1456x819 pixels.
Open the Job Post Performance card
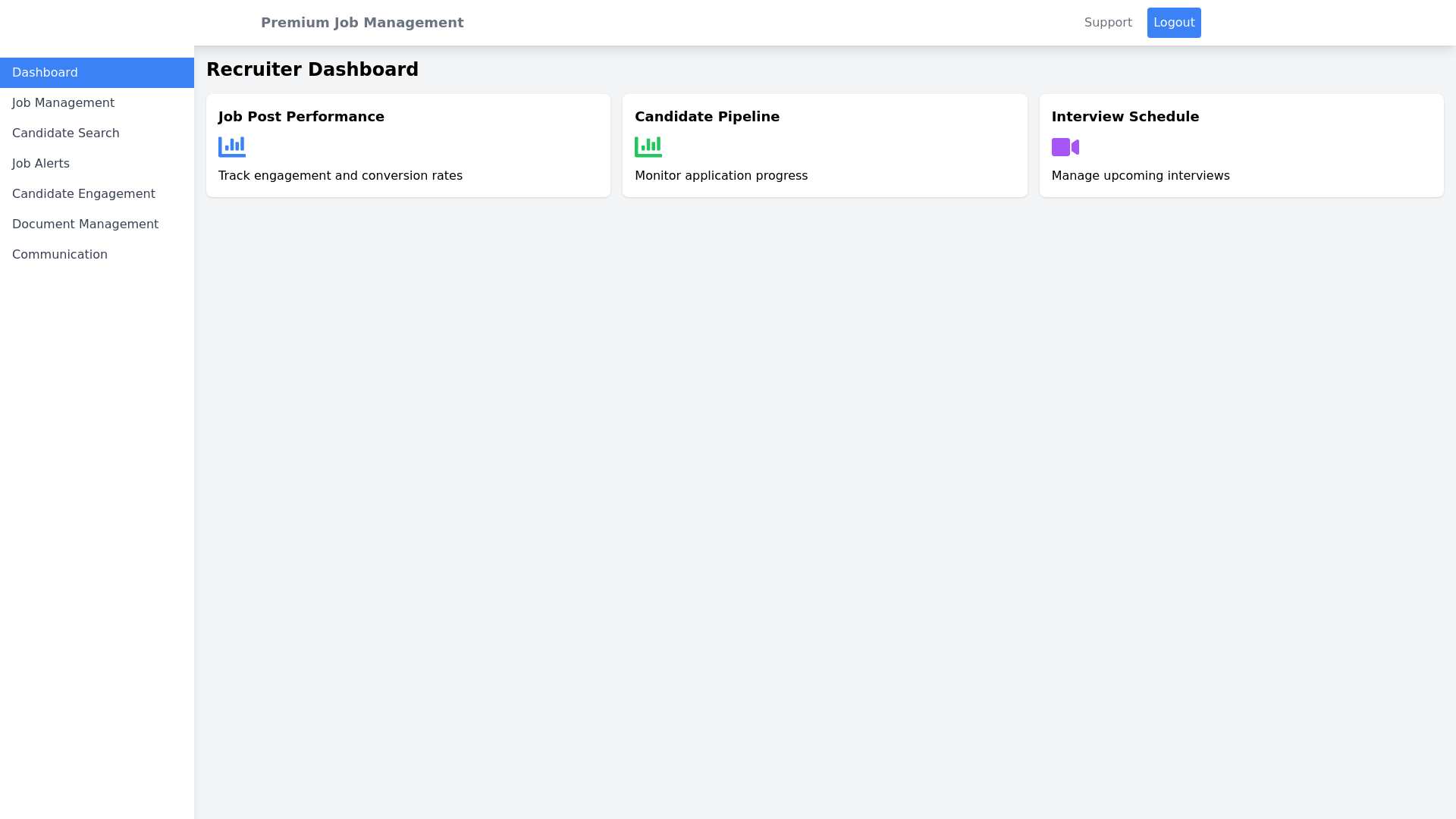point(408,145)
